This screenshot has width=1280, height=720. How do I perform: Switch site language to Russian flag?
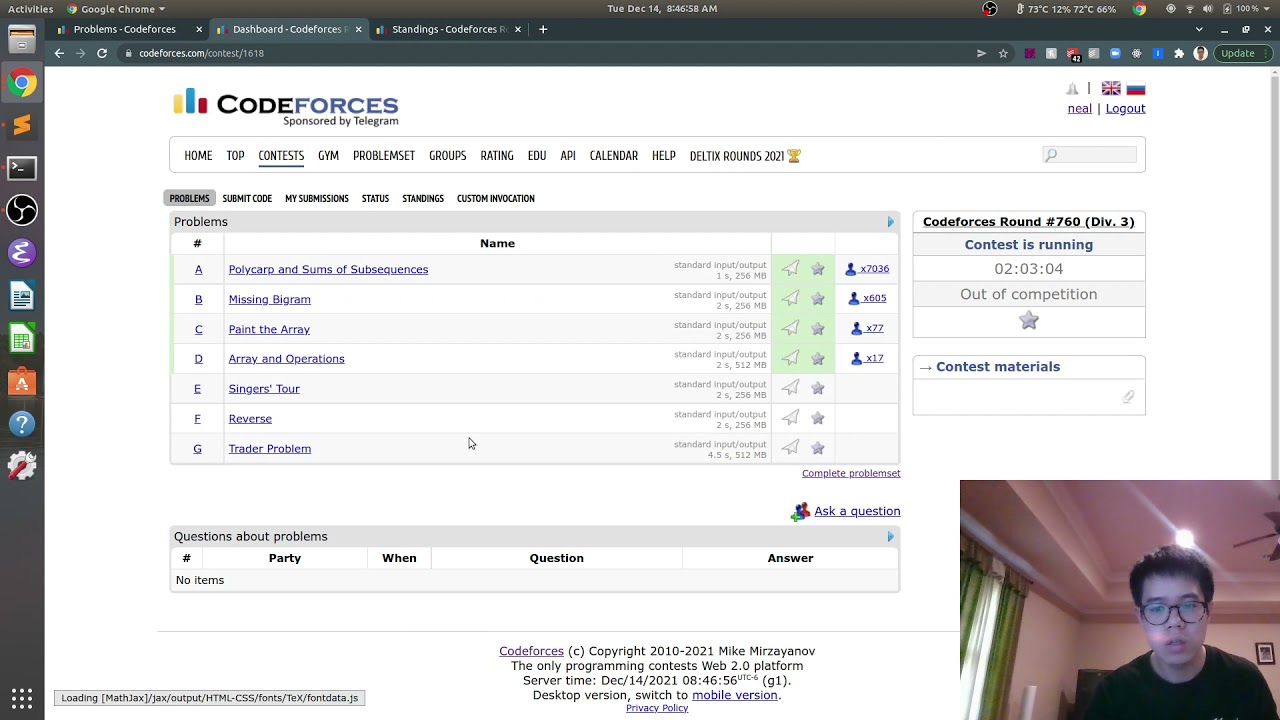tap(1135, 89)
